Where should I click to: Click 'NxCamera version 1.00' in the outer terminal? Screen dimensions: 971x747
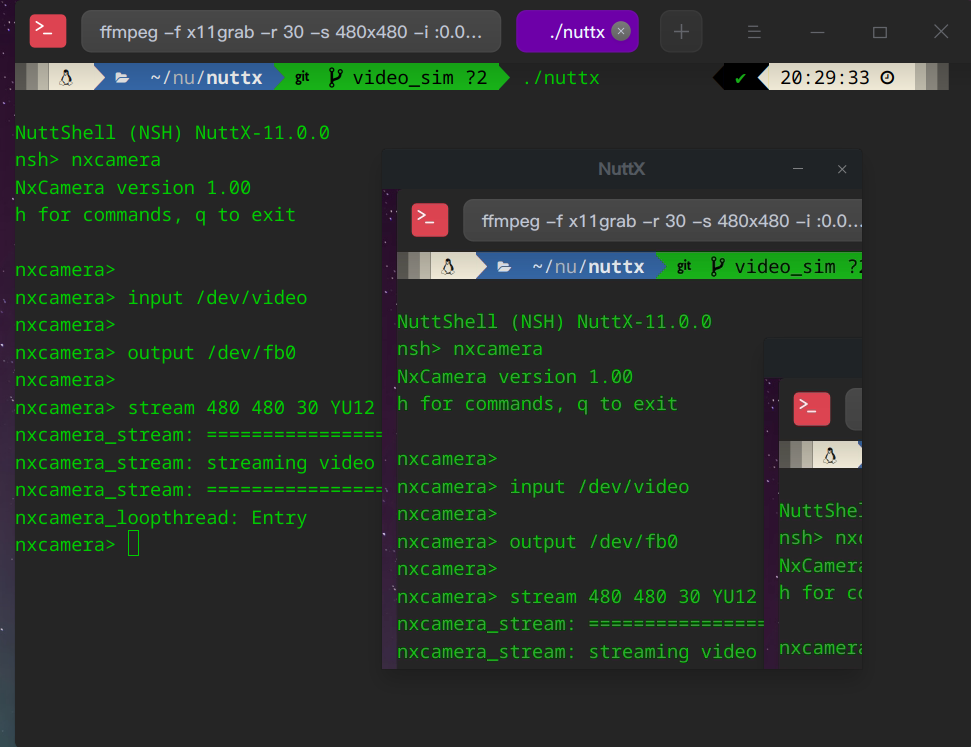click(133, 188)
